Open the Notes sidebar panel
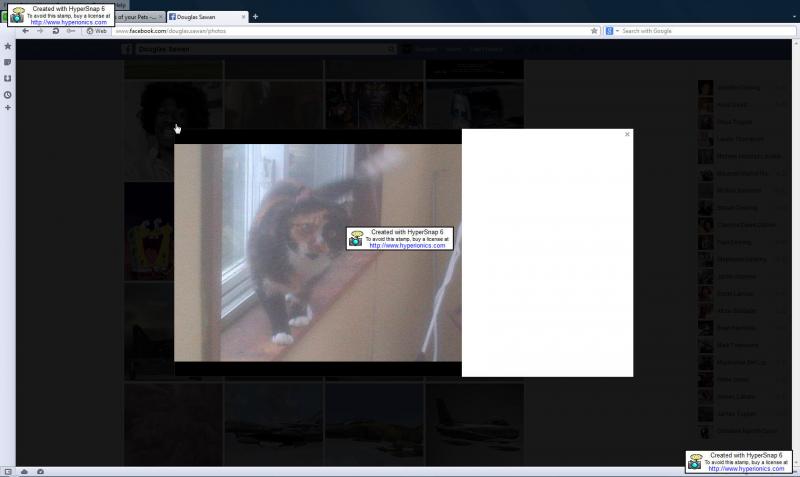This screenshot has width=800, height=477. pyautogui.click(x=8, y=62)
